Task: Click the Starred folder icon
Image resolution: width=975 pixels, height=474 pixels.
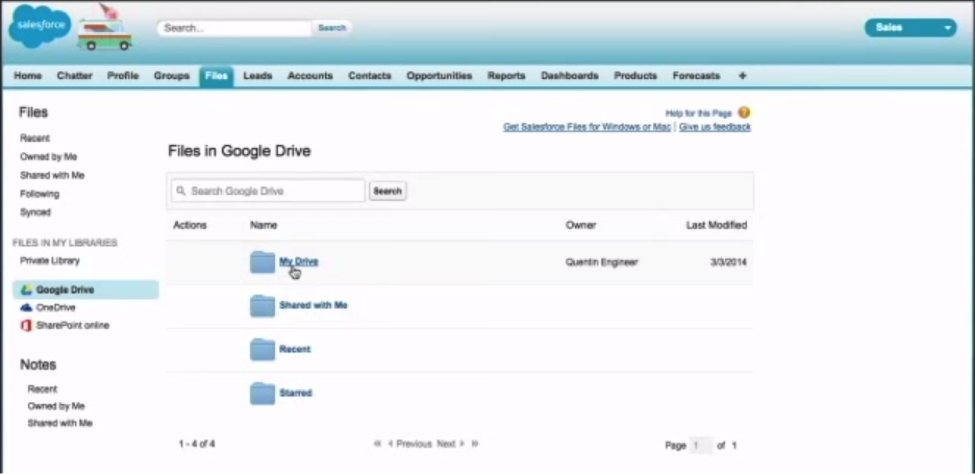Action: click(262, 394)
